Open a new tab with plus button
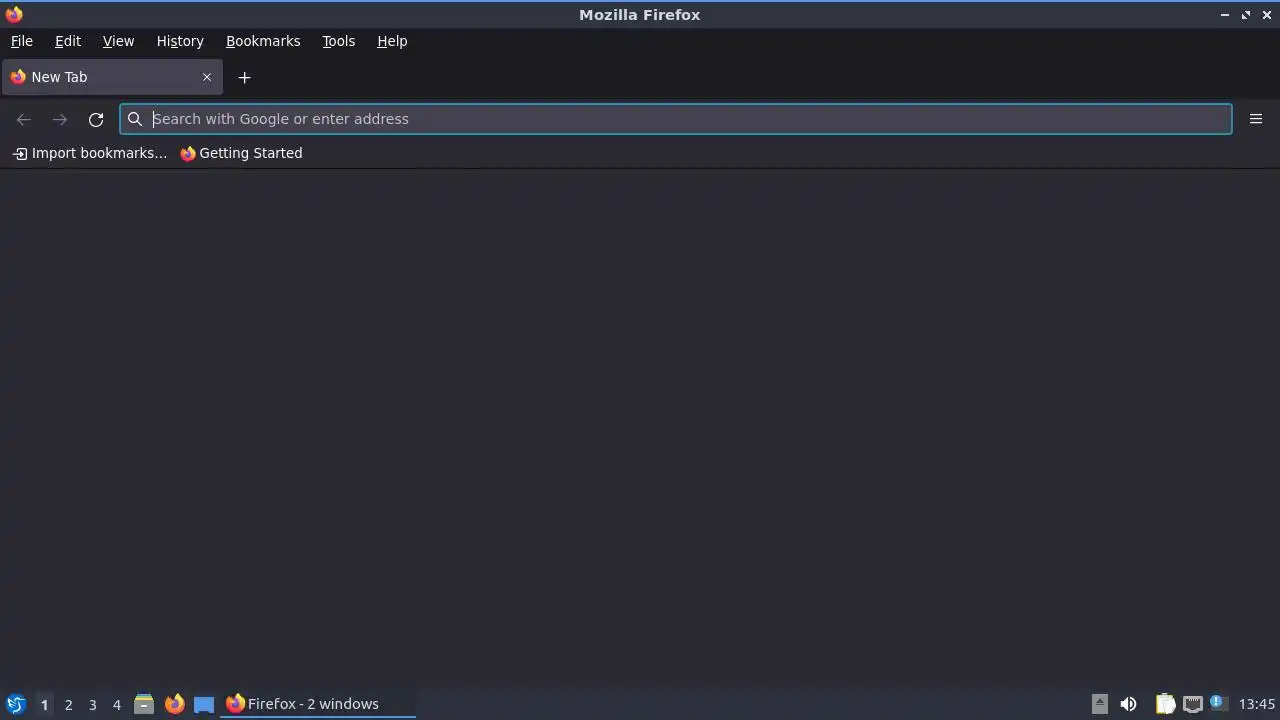 244,77
